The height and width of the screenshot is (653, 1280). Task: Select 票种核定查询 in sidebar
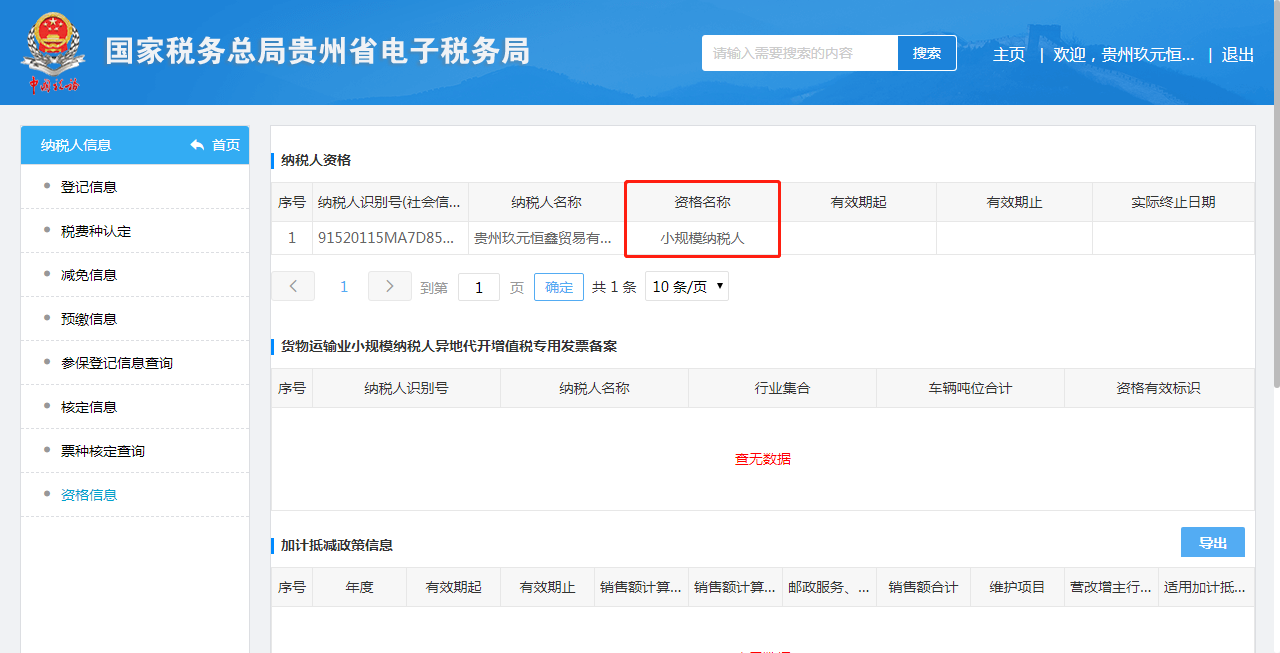click(103, 451)
